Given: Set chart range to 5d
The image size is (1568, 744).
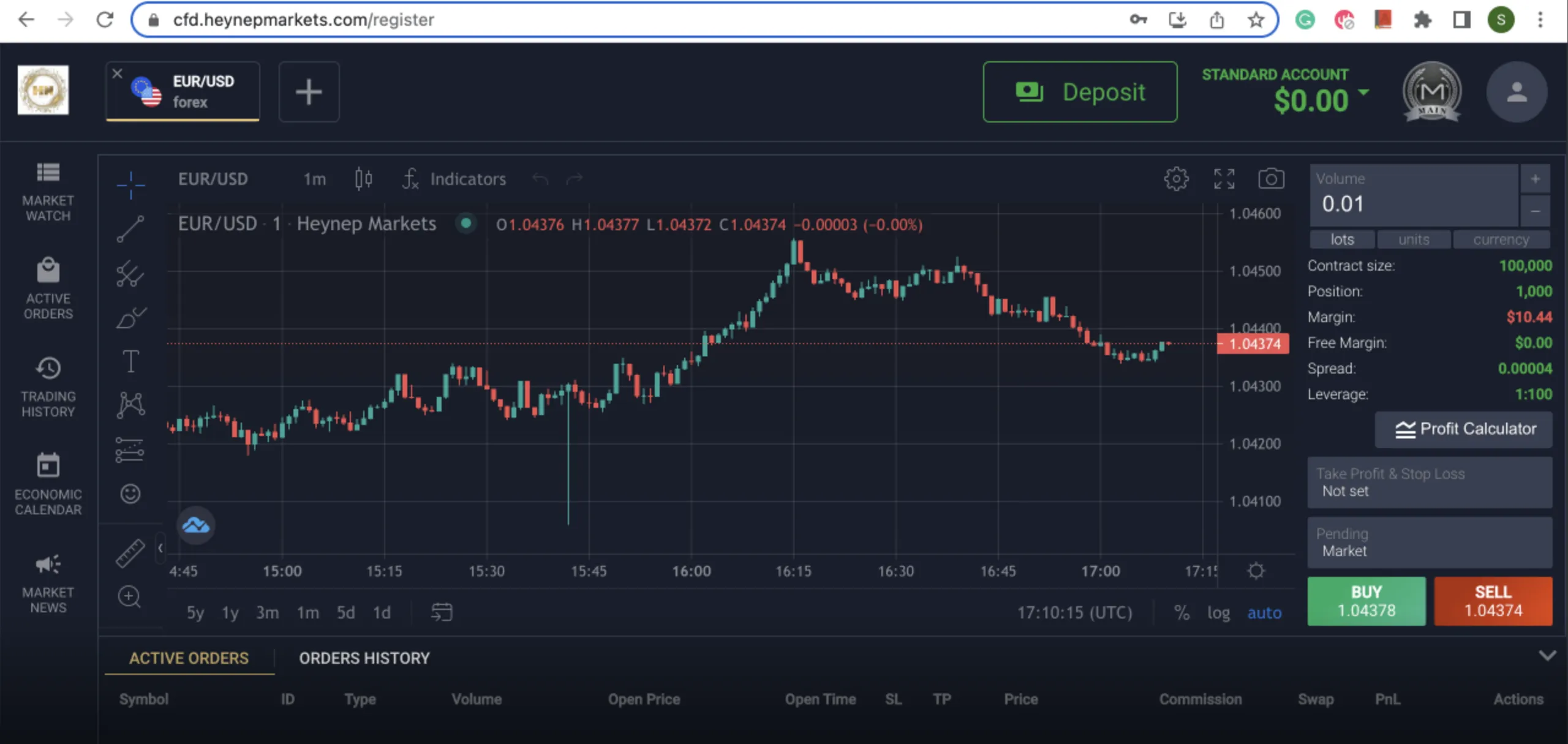Looking at the screenshot, I should click(x=345, y=612).
